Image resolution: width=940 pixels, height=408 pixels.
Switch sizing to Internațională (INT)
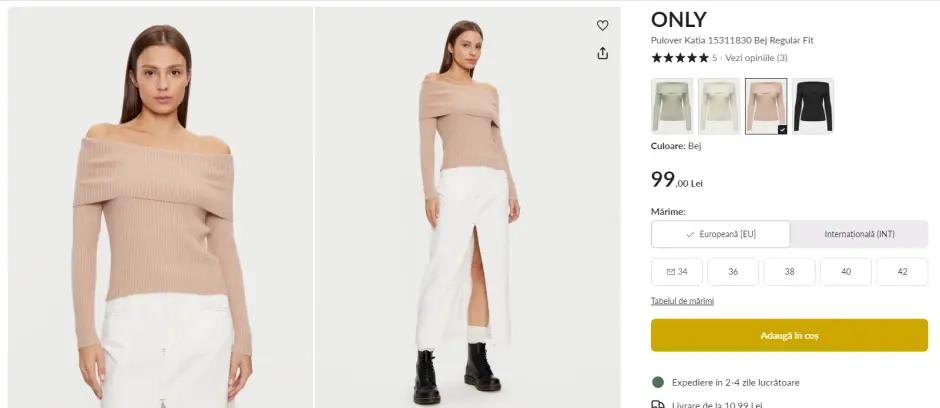click(x=859, y=234)
